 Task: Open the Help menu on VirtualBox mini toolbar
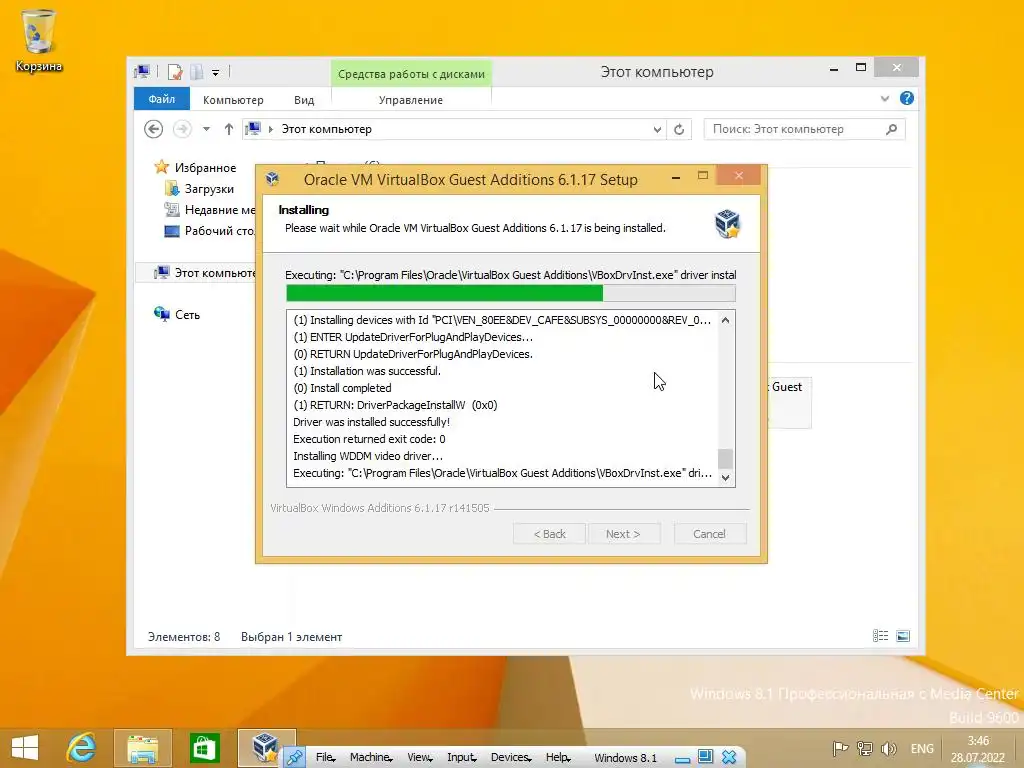558,757
